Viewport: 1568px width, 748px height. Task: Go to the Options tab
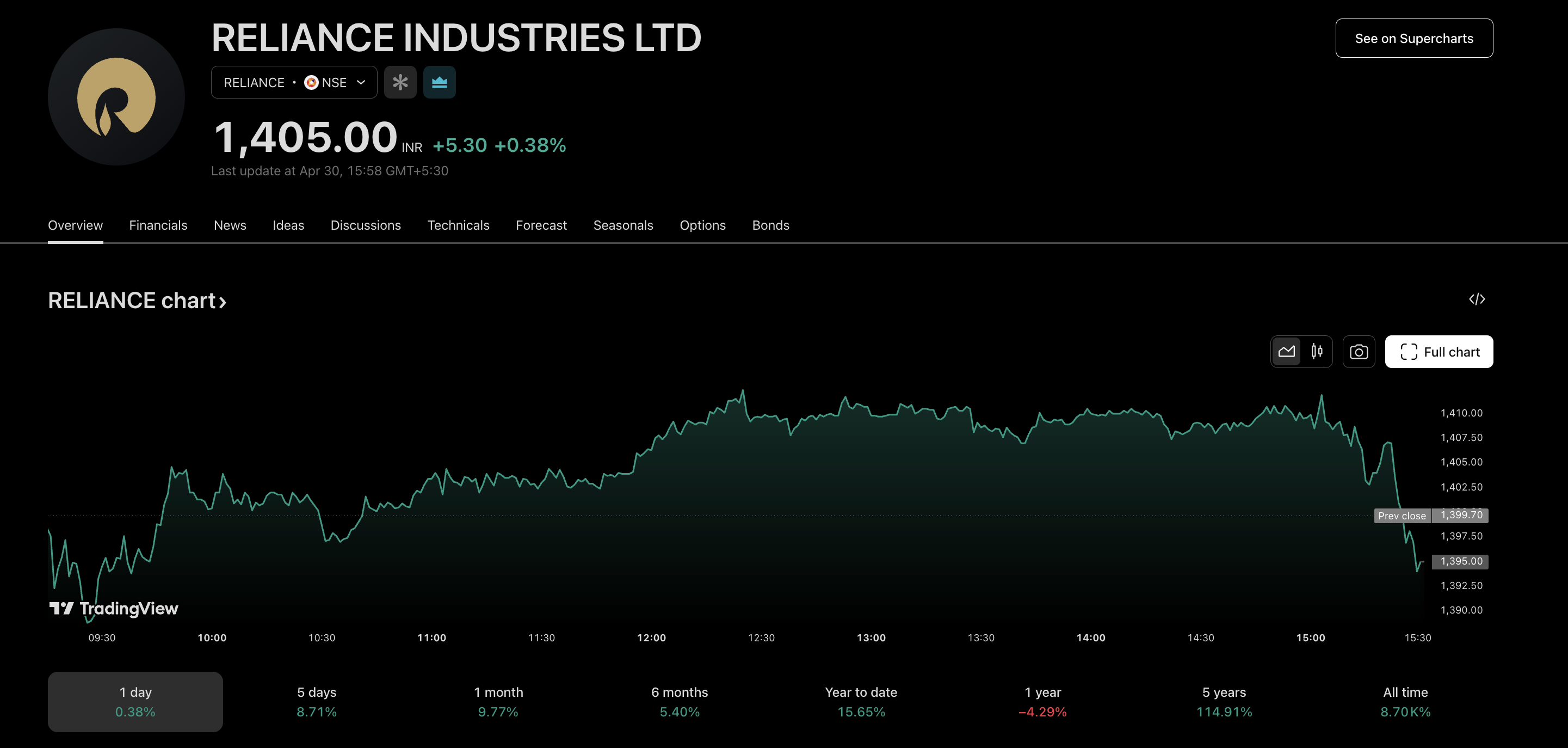(702, 225)
